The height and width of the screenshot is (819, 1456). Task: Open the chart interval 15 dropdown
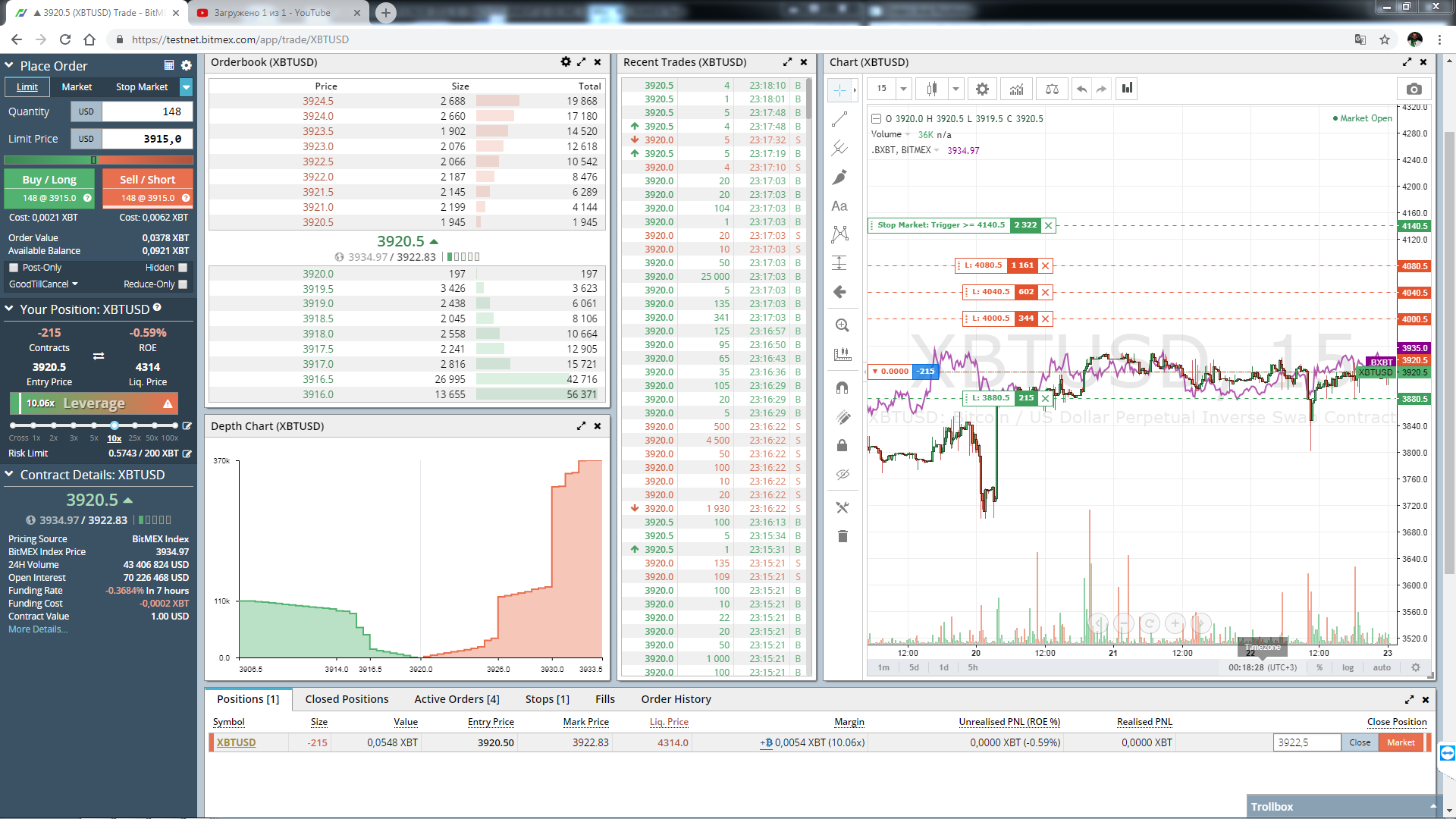coord(903,89)
